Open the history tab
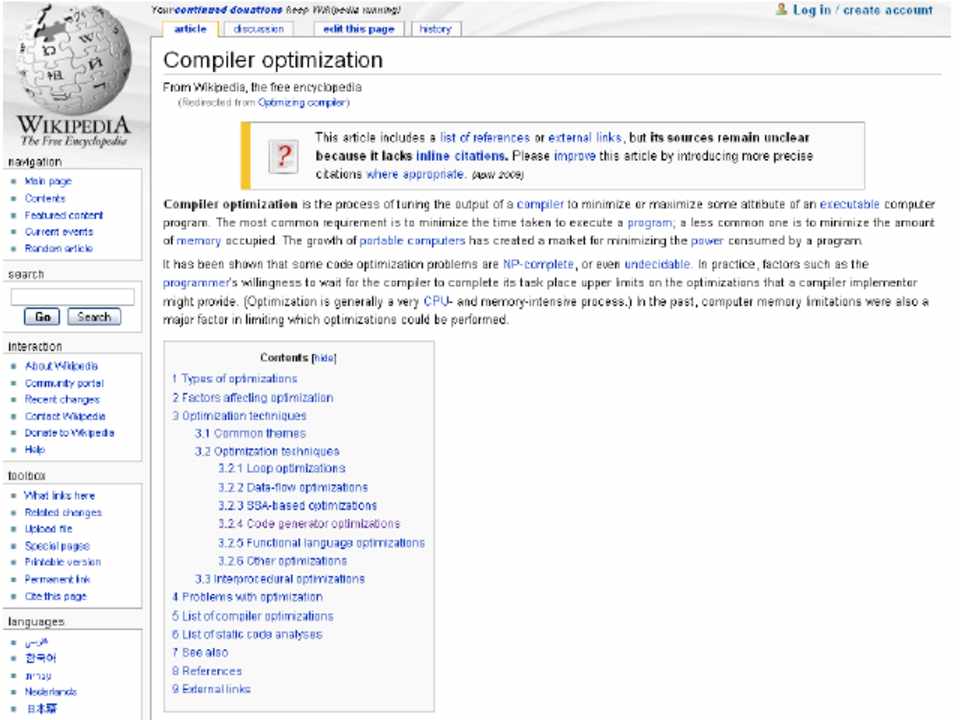The height and width of the screenshot is (720, 960). click(435, 29)
